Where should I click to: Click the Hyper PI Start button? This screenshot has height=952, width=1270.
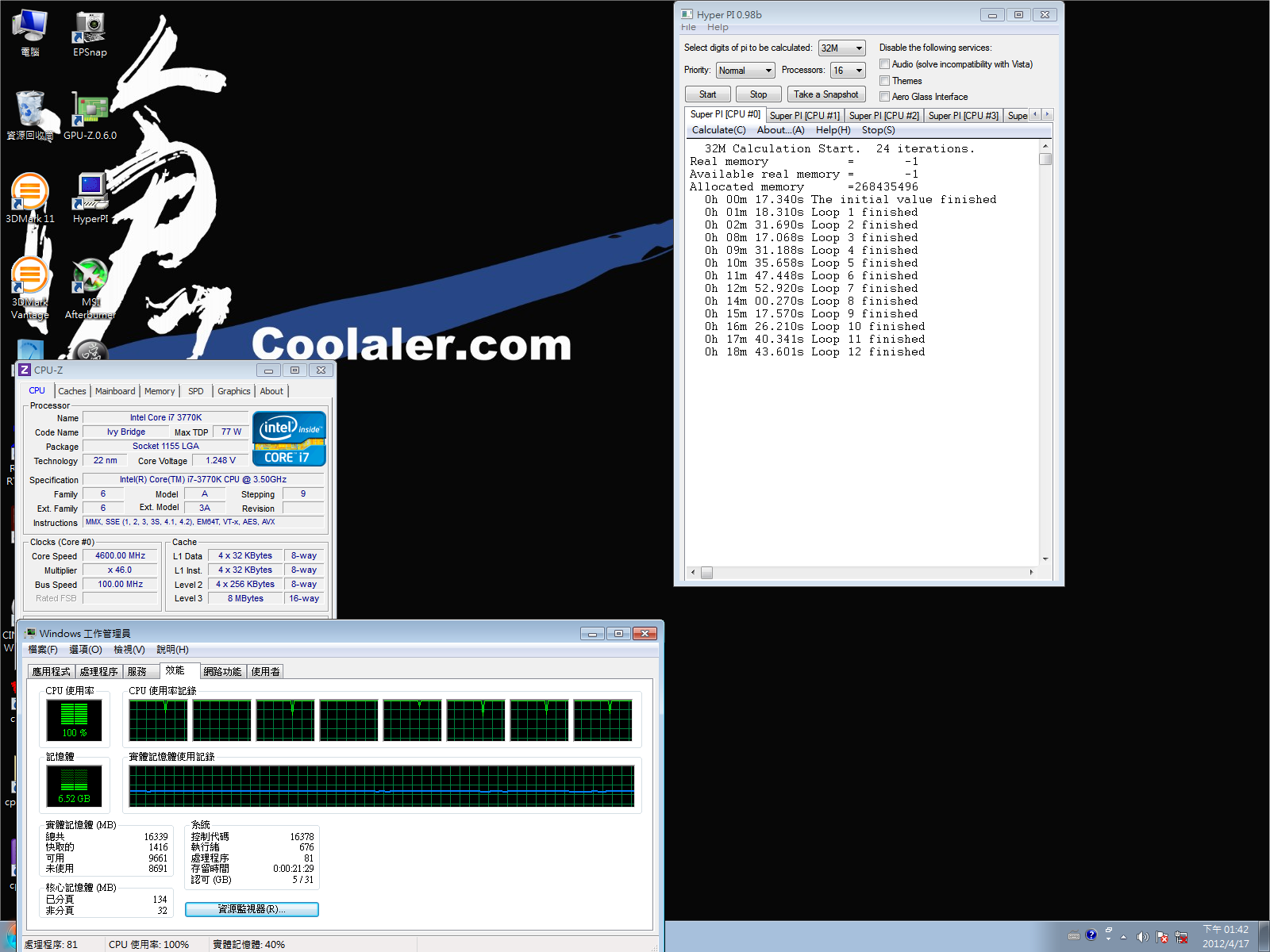(708, 94)
